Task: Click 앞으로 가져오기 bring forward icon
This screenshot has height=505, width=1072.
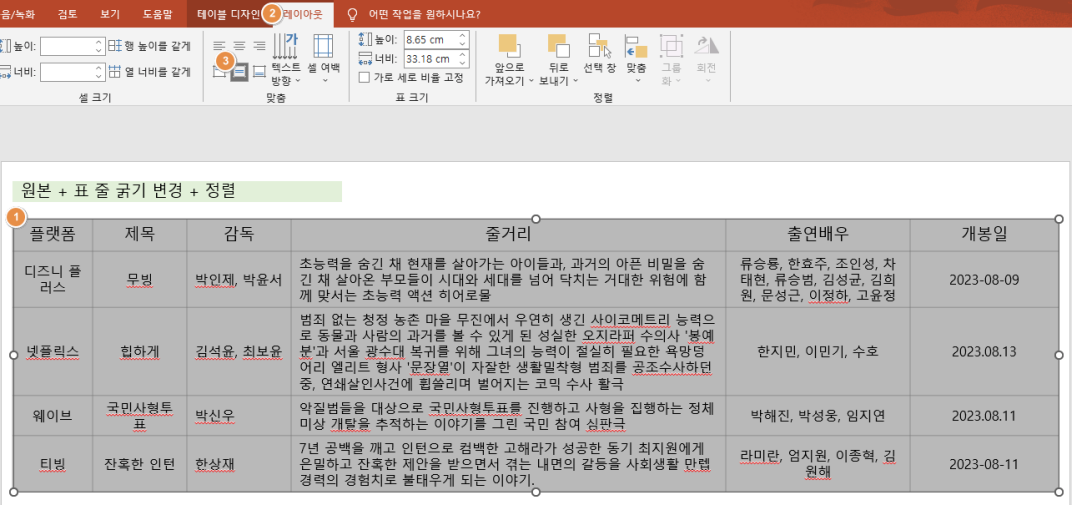Action: tap(509, 46)
